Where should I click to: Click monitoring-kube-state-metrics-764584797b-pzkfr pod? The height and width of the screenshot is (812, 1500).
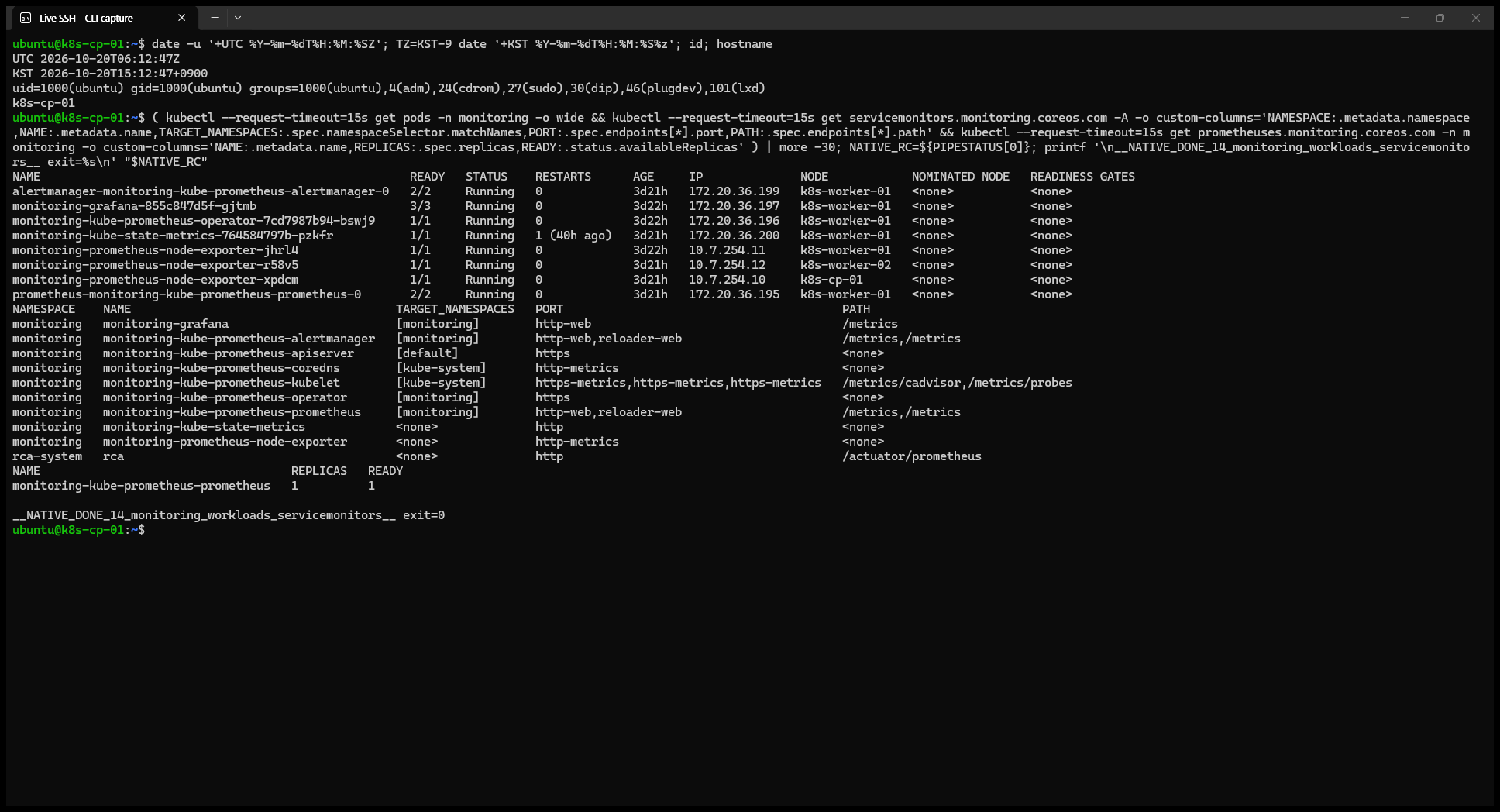point(173,236)
